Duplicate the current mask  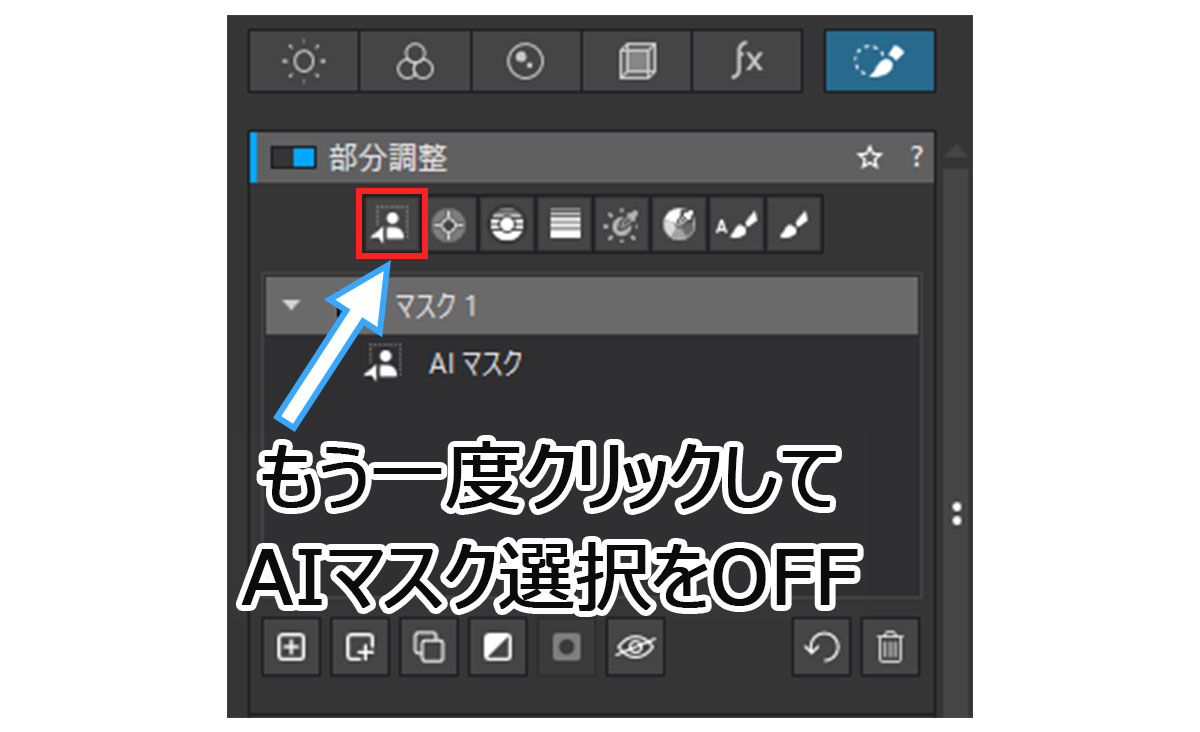pyautogui.click(x=428, y=647)
